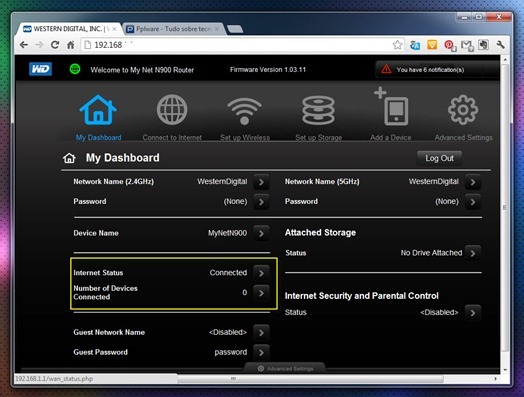This screenshot has height=397, width=524.
Task: Click the orange V extension icon
Action: [x=432, y=45]
